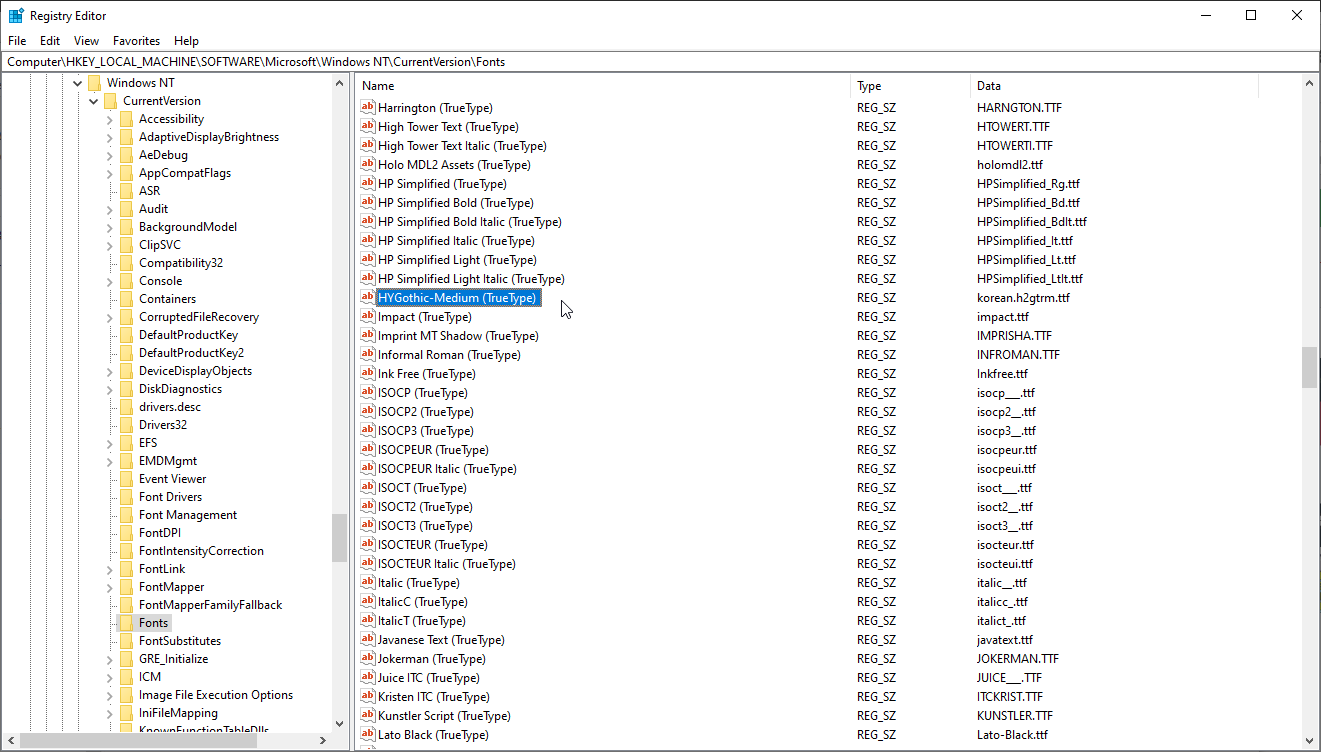Viewport: 1321px width, 752px height.
Task: Click the icon beside High Tower Text Italic
Action: [x=368, y=145]
